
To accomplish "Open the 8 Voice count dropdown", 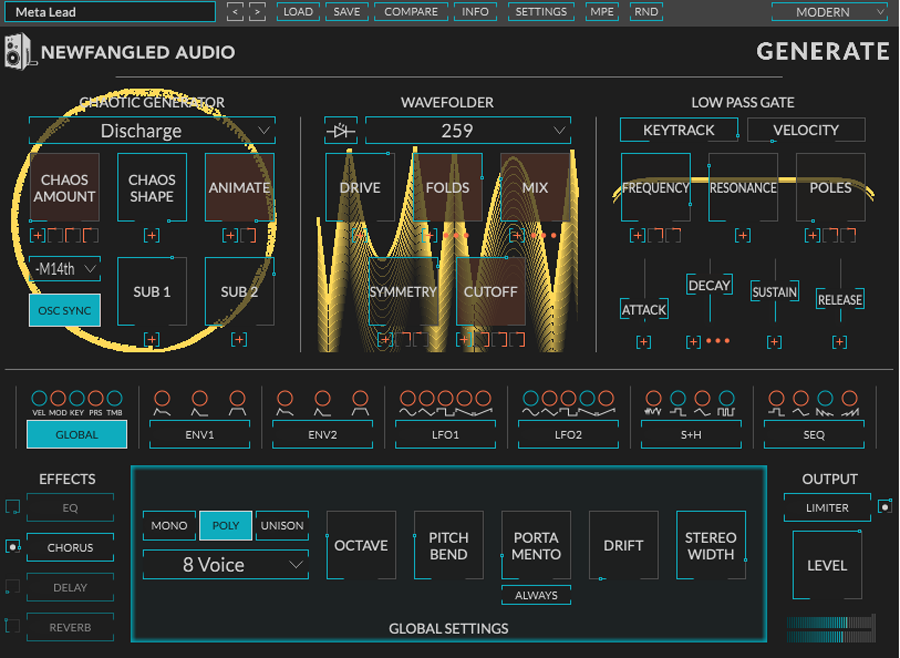I will coord(226,565).
